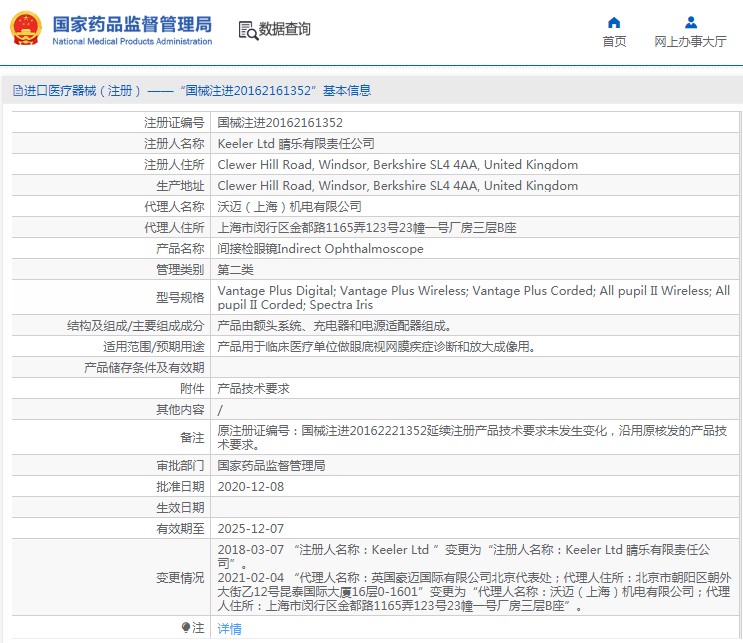Viewport: 743px width, 643px height.
Task: Open the 详情 link
Action: pos(229,629)
